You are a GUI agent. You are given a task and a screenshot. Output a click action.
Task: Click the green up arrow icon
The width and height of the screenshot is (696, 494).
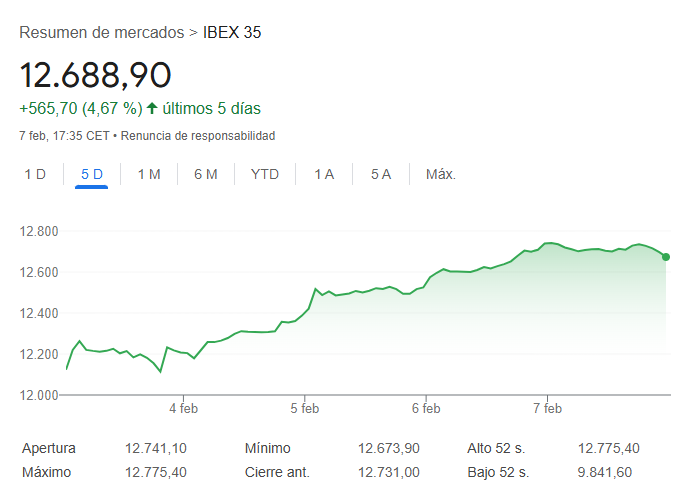152,108
